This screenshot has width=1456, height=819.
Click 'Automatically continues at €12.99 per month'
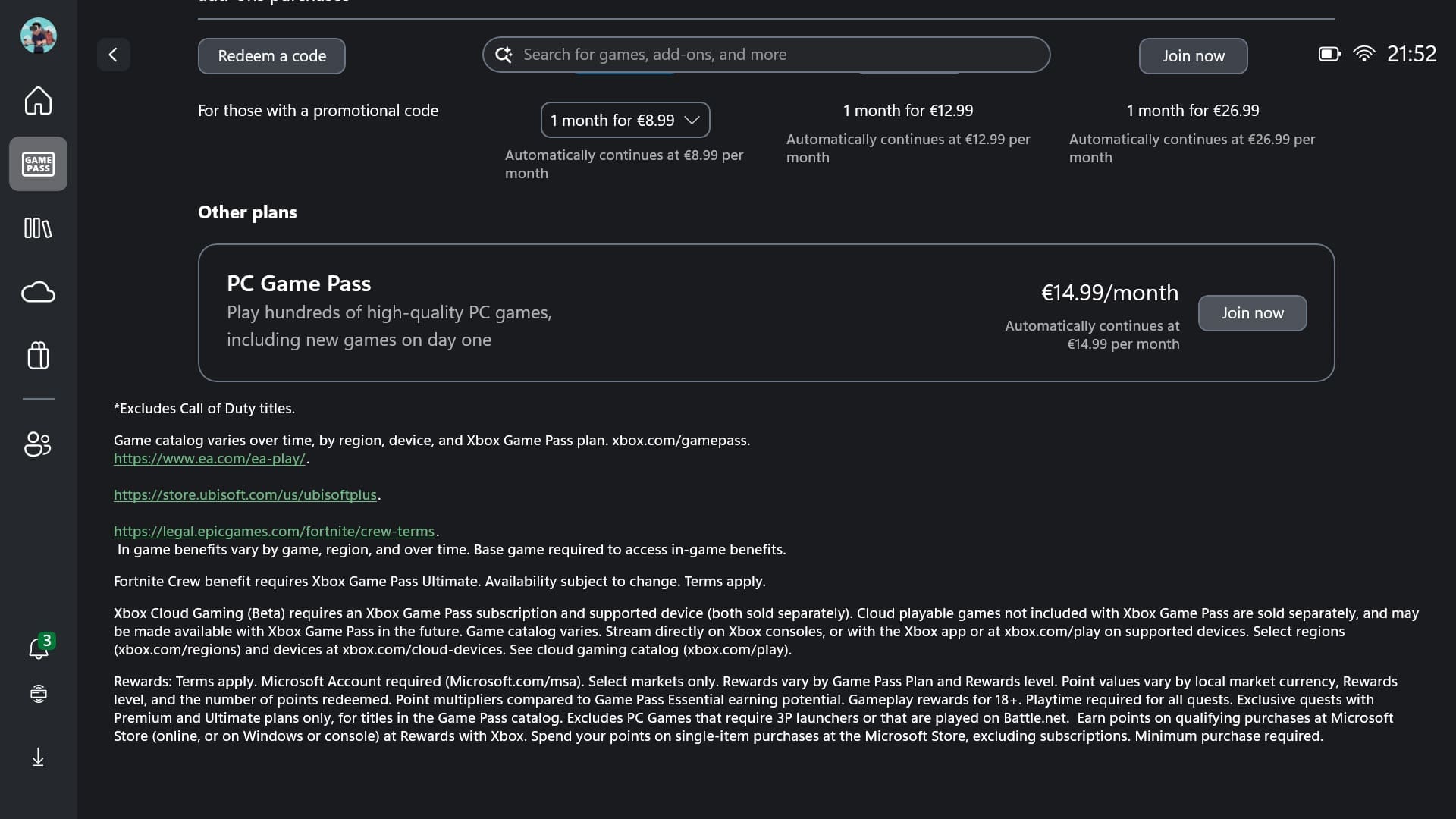click(x=908, y=149)
